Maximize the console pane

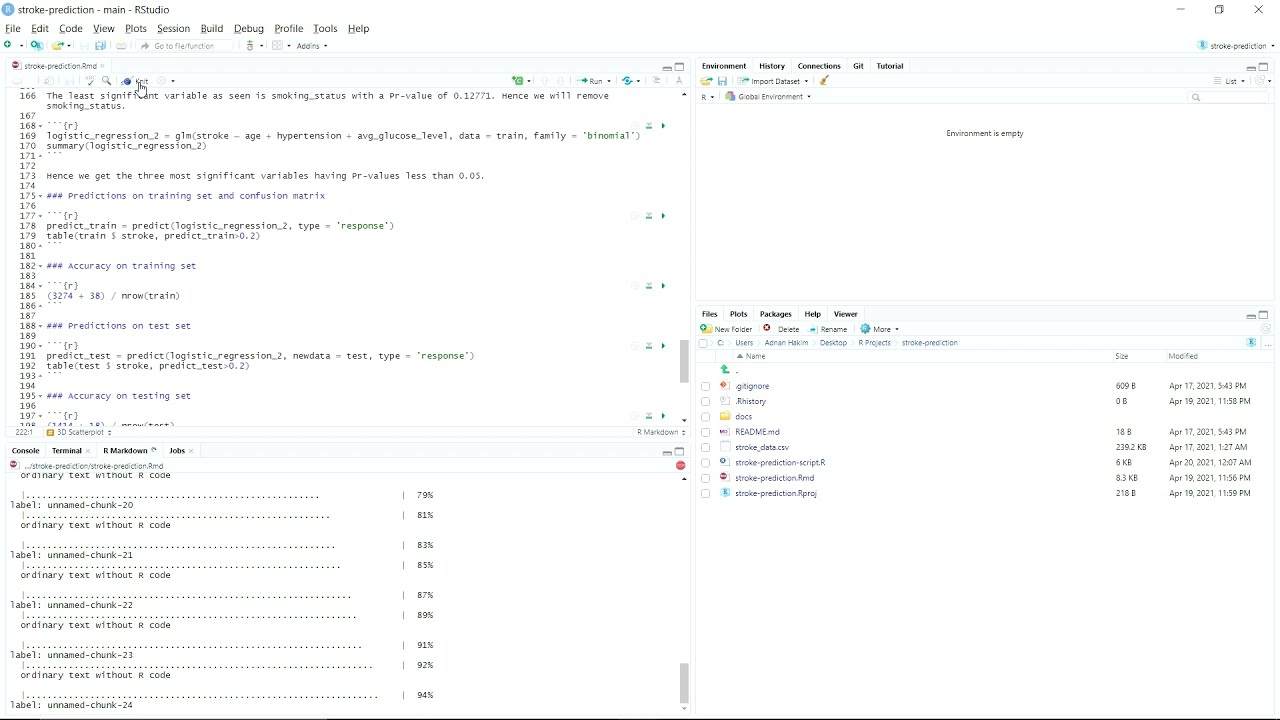[680, 452]
